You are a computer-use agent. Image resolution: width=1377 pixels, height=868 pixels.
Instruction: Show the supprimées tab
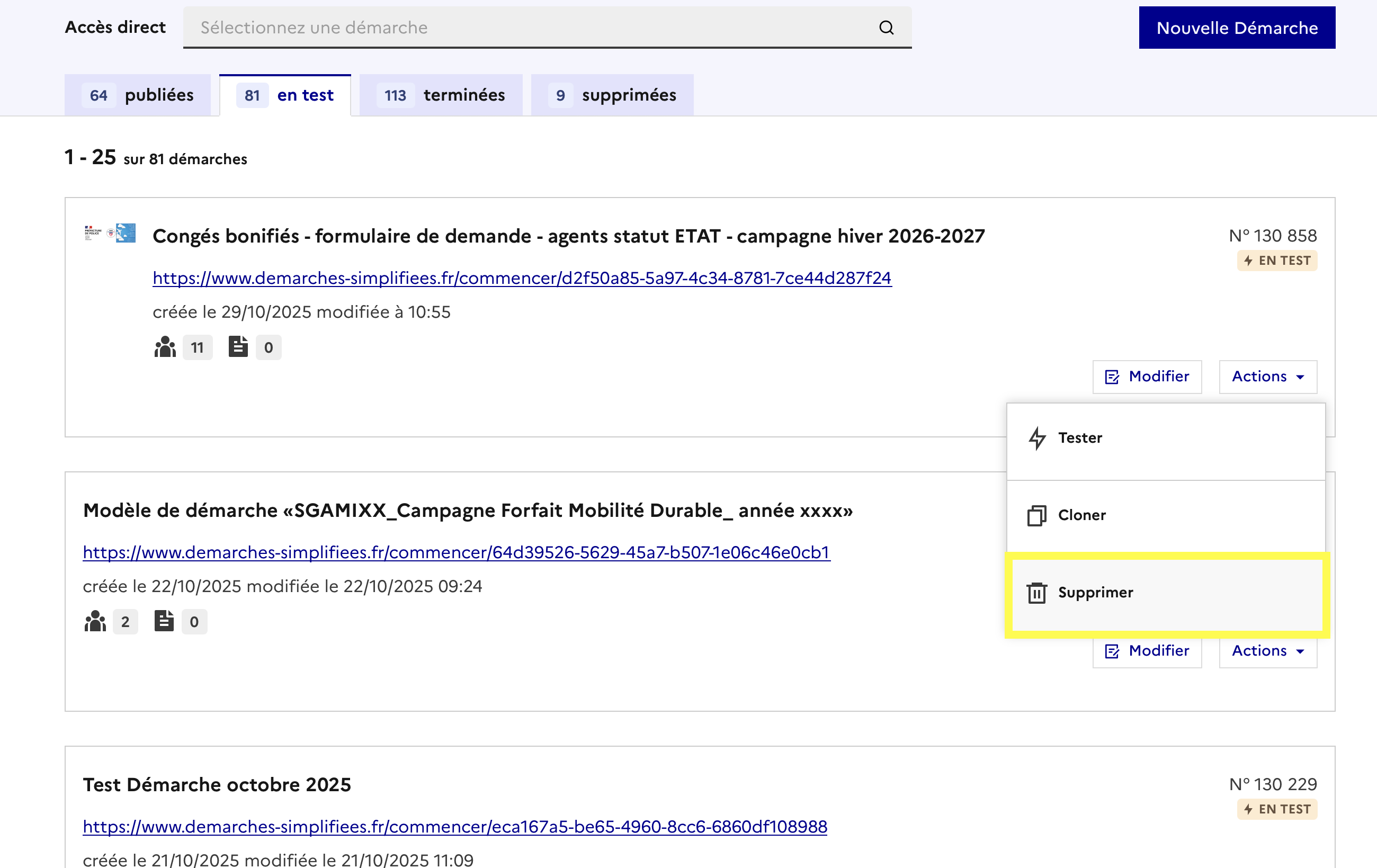point(612,95)
